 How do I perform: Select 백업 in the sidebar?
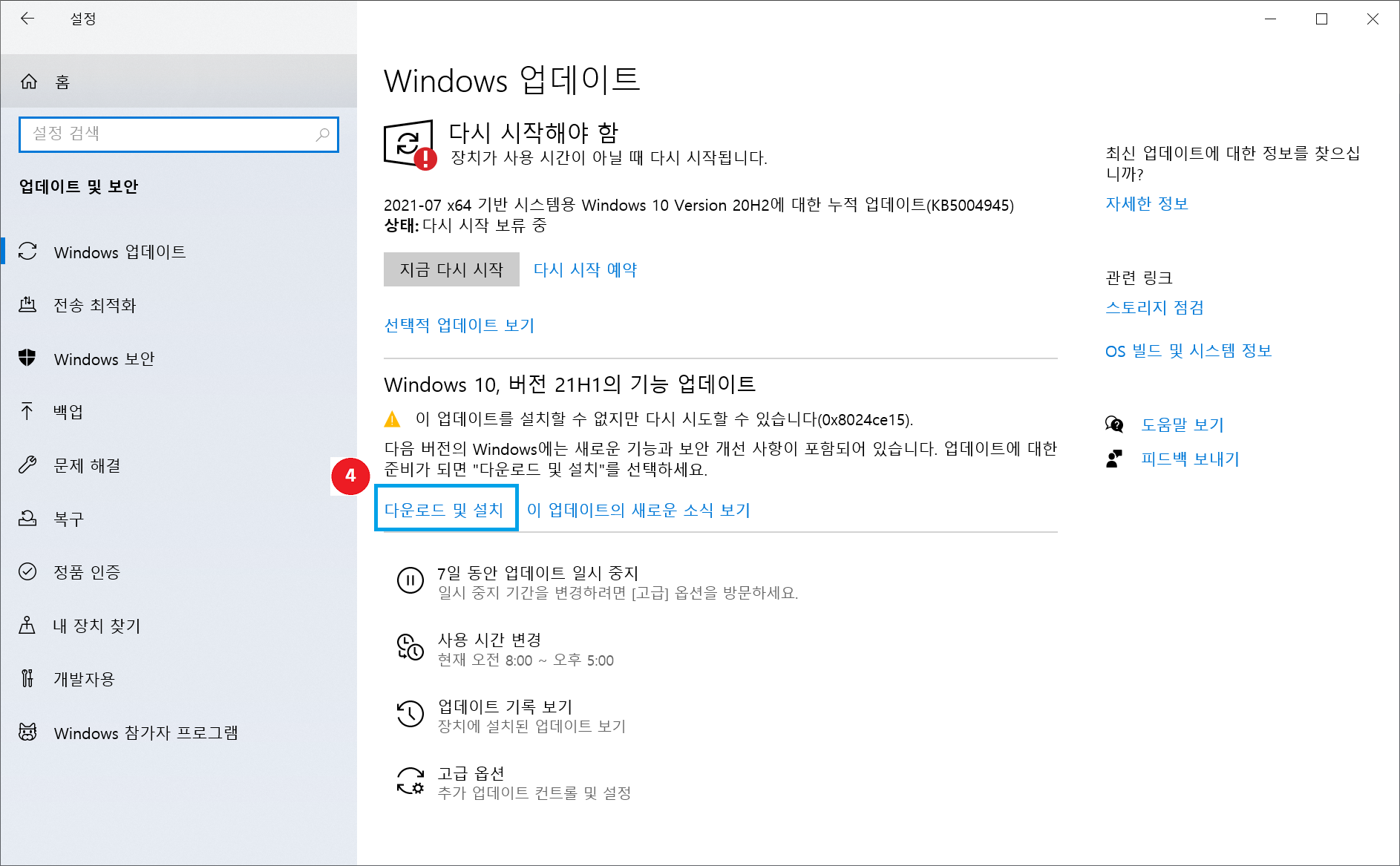[68, 412]
